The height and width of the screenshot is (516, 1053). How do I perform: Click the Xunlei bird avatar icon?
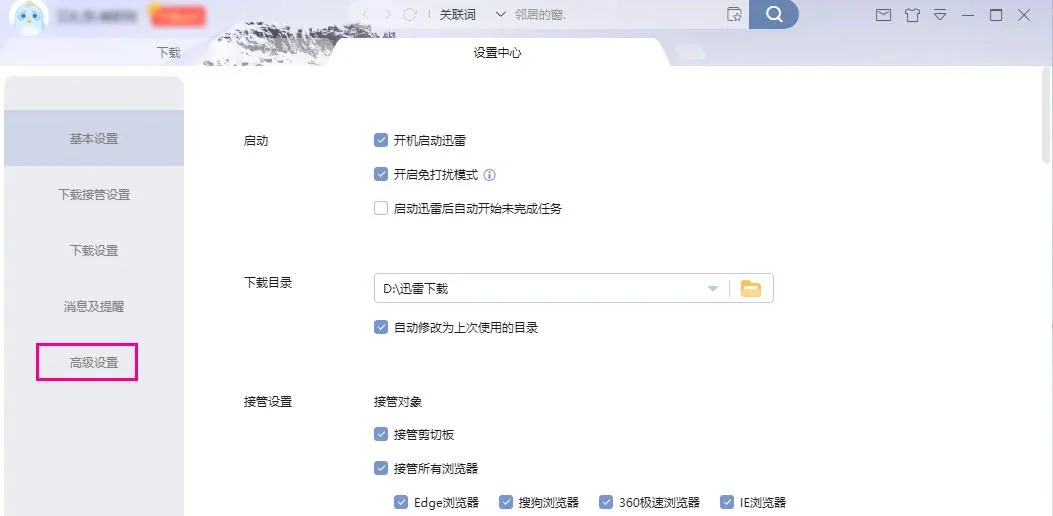point(29,17)
